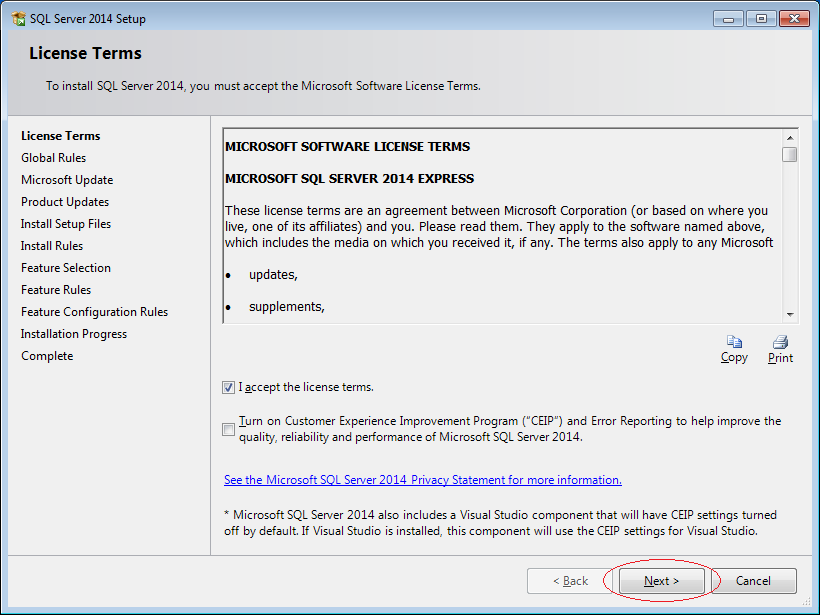
Task: Select the License Terms step in sidebar
Action: point(61,136)
